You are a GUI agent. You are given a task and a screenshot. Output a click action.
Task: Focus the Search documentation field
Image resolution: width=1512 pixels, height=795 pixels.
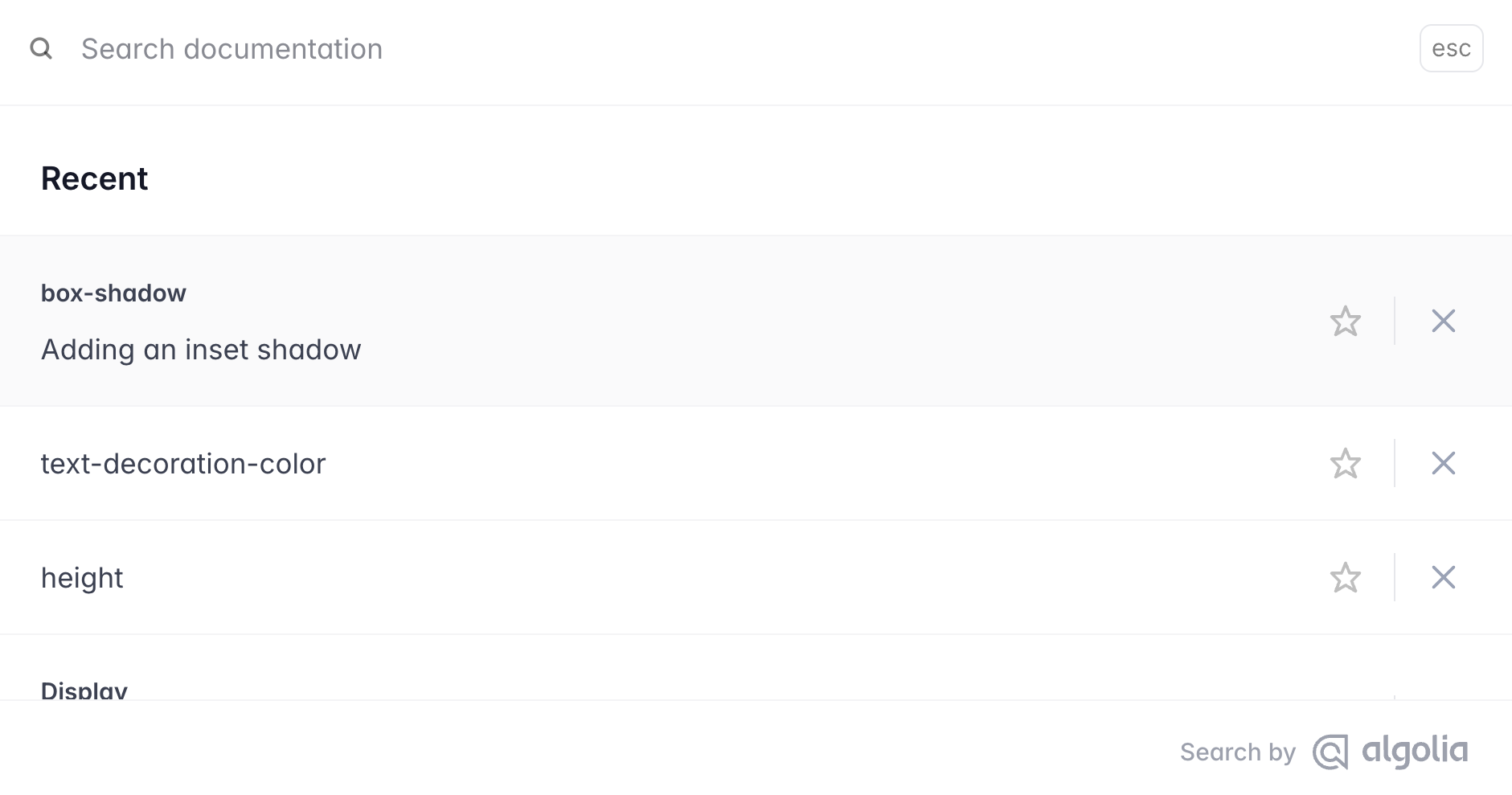click(723, 49)
